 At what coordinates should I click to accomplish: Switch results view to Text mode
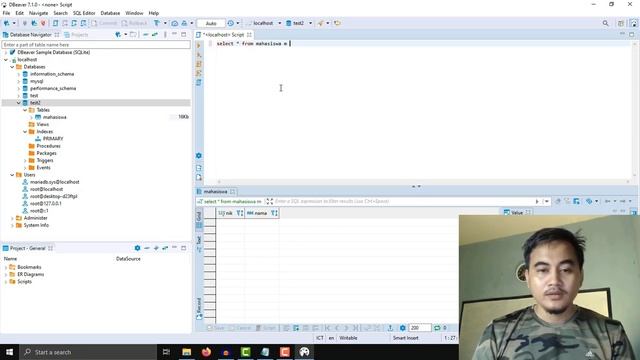click(199, 244)
